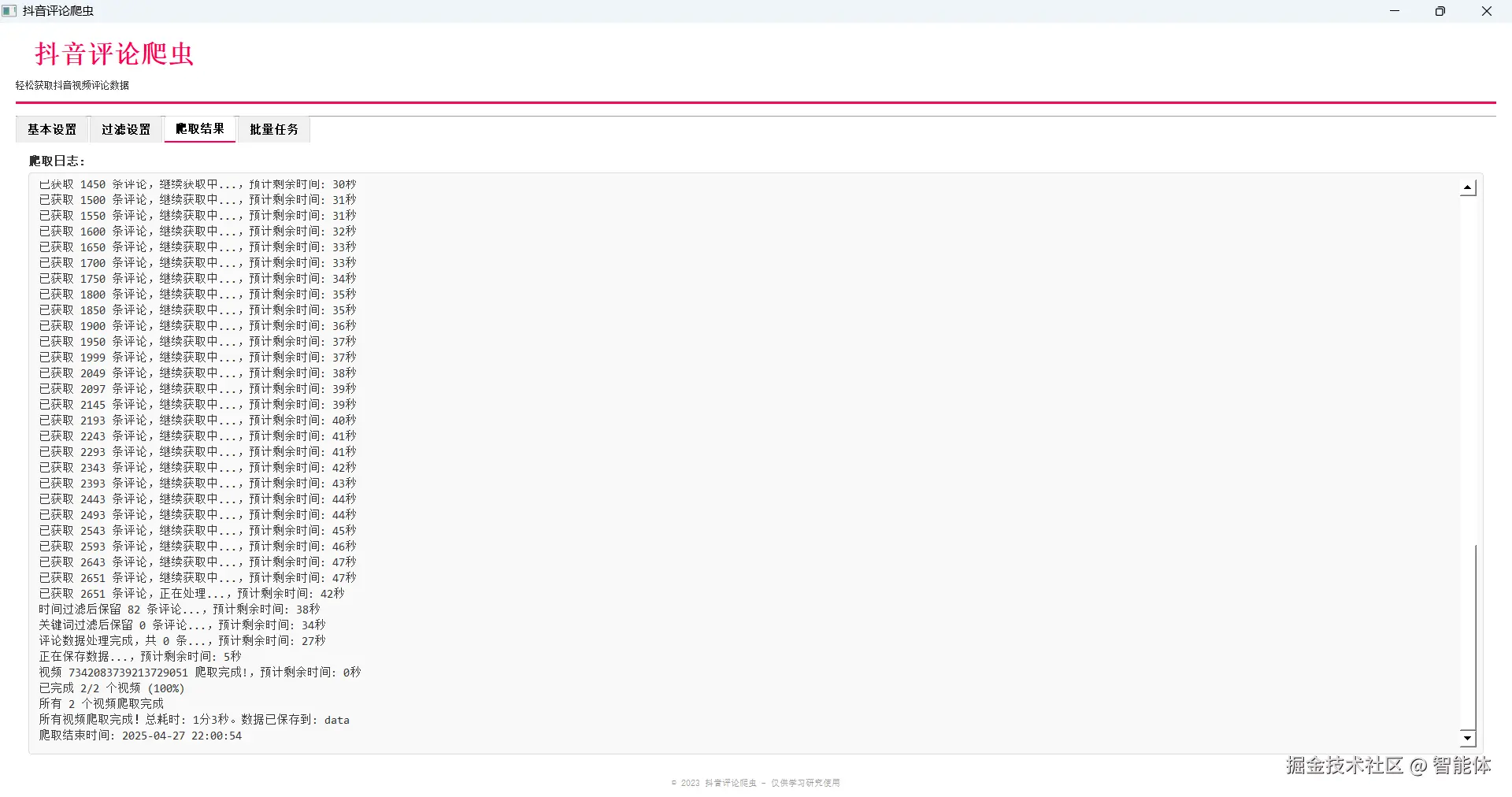The image size is (1512, 797).
Task: Click the line '已完成 2/2 个视频 (100%)'
Action: [x=112, y=688]
